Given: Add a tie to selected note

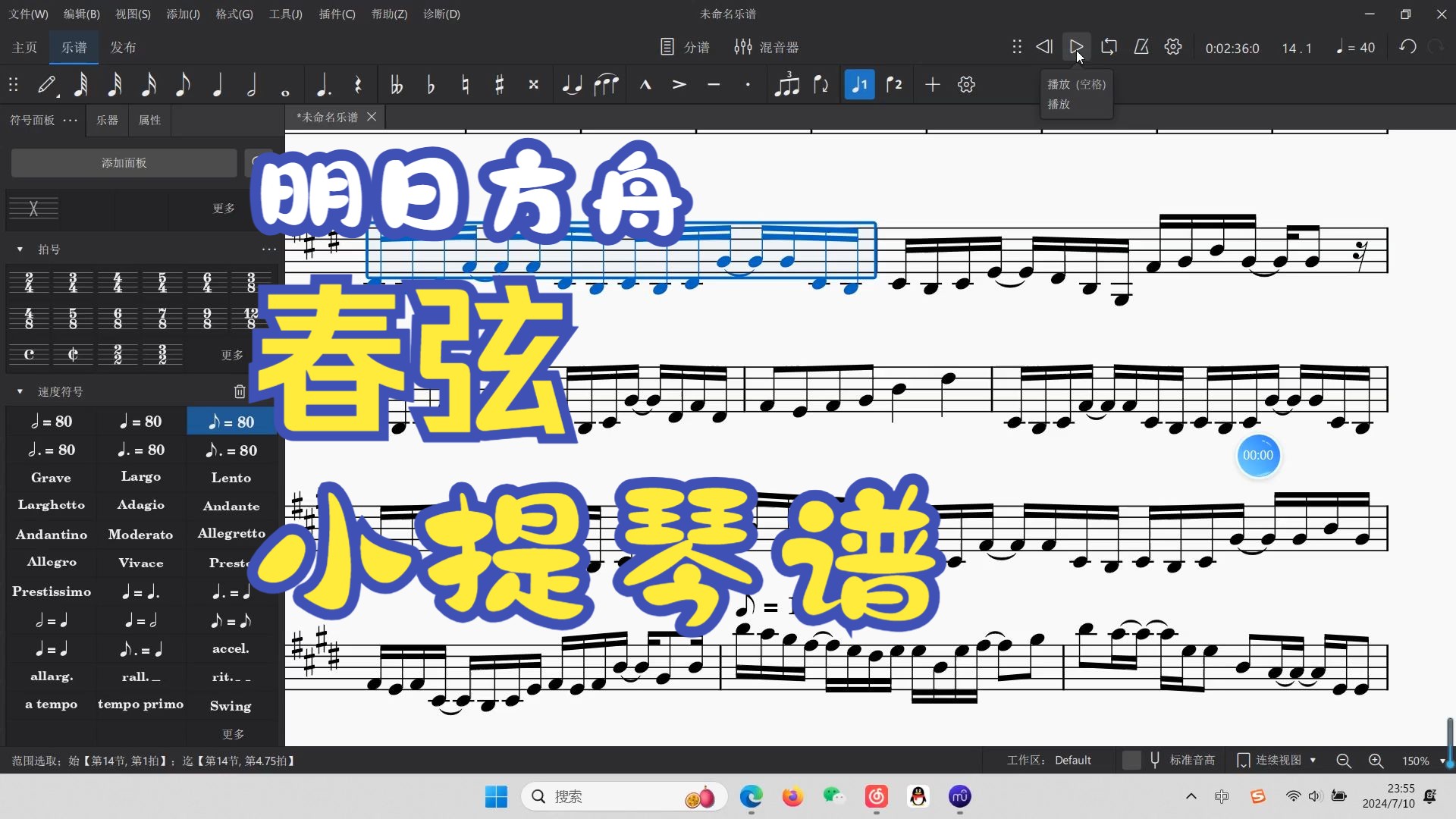Looking at the screenshot, I should click(572, 85).
